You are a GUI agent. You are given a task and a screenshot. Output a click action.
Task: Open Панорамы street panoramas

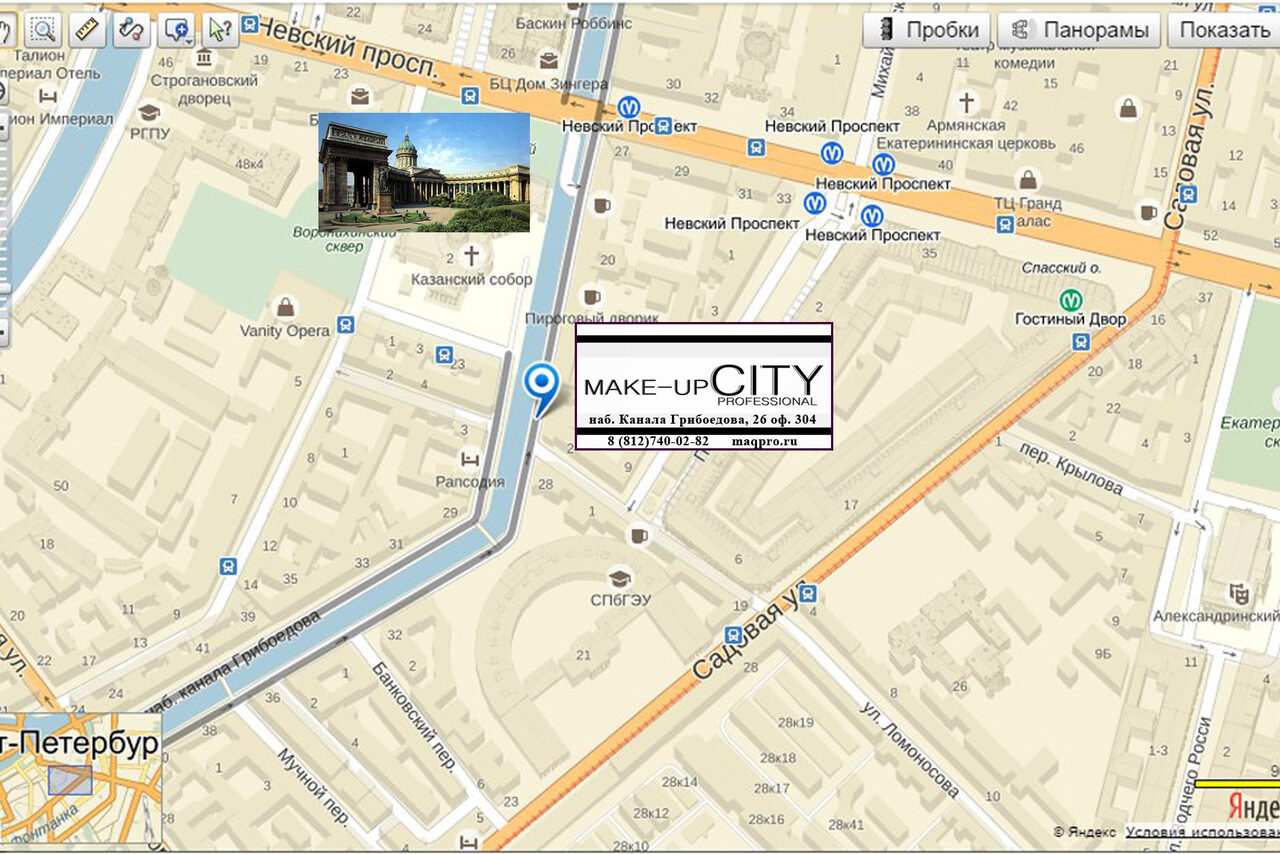(1078, 30)
